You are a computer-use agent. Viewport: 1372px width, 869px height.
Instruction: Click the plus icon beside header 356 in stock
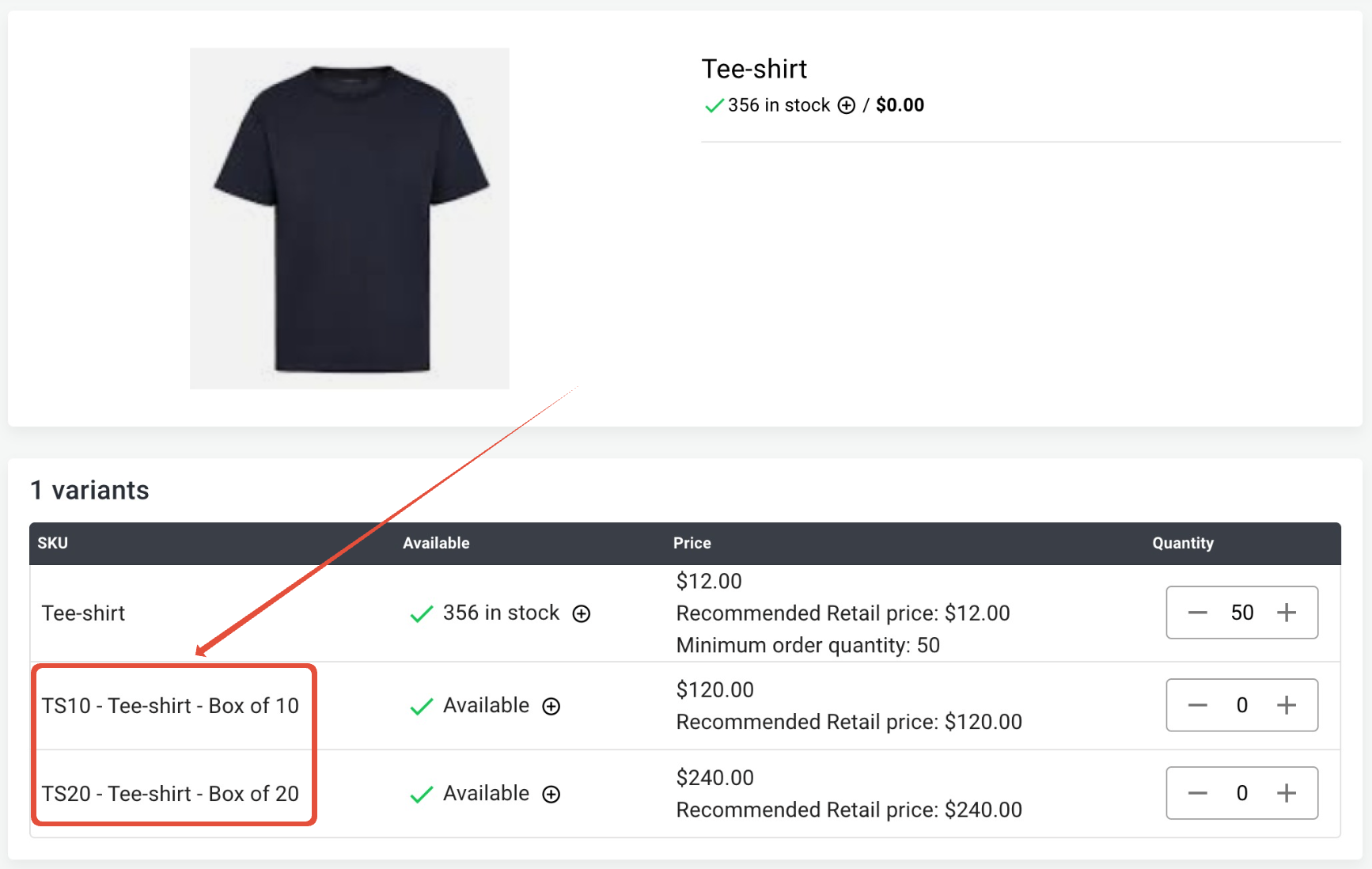[x=847, y=105]
